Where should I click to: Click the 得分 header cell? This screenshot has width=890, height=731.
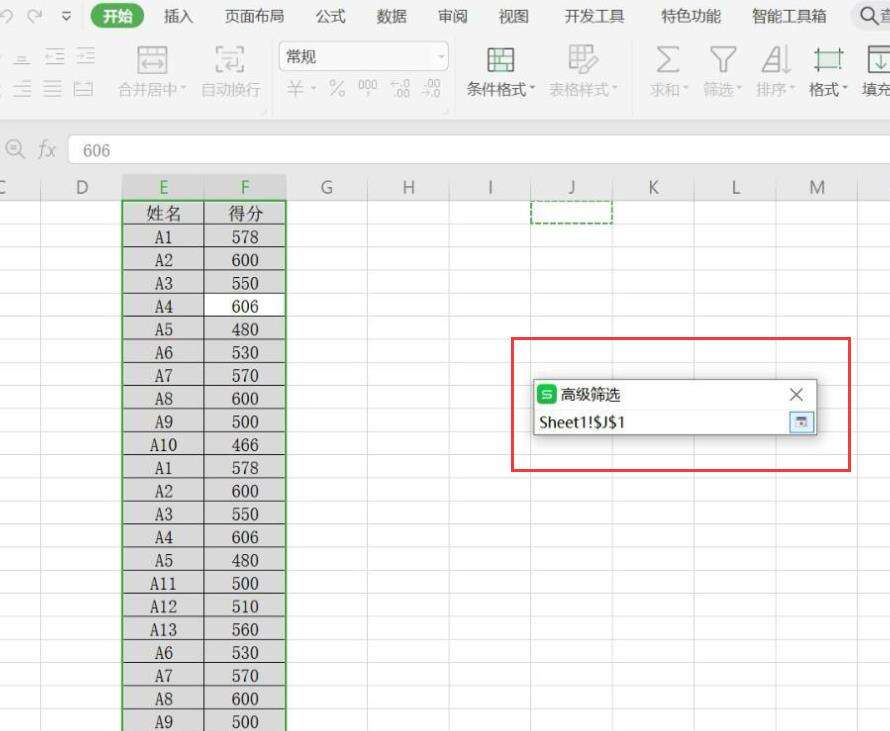click(245, 213)
